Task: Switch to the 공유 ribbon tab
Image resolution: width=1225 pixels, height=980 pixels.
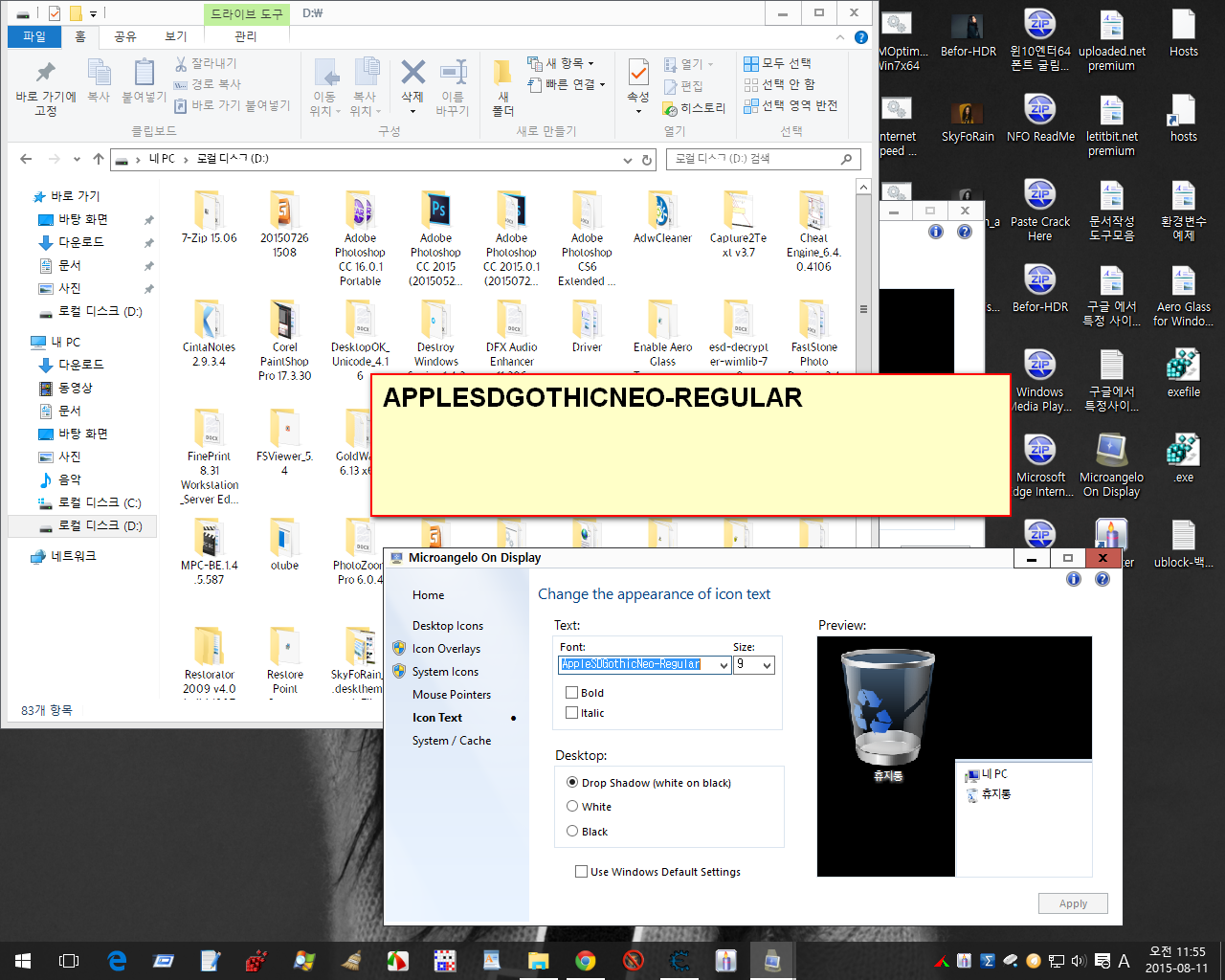Action: (125, 36)
